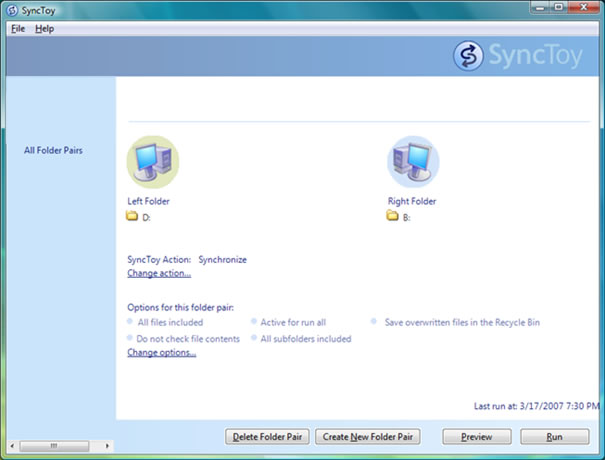Viewport: 605px width, 460px height.
Task: Click the 'Last run at' timestamp text
Action: (x=536, y=406)
